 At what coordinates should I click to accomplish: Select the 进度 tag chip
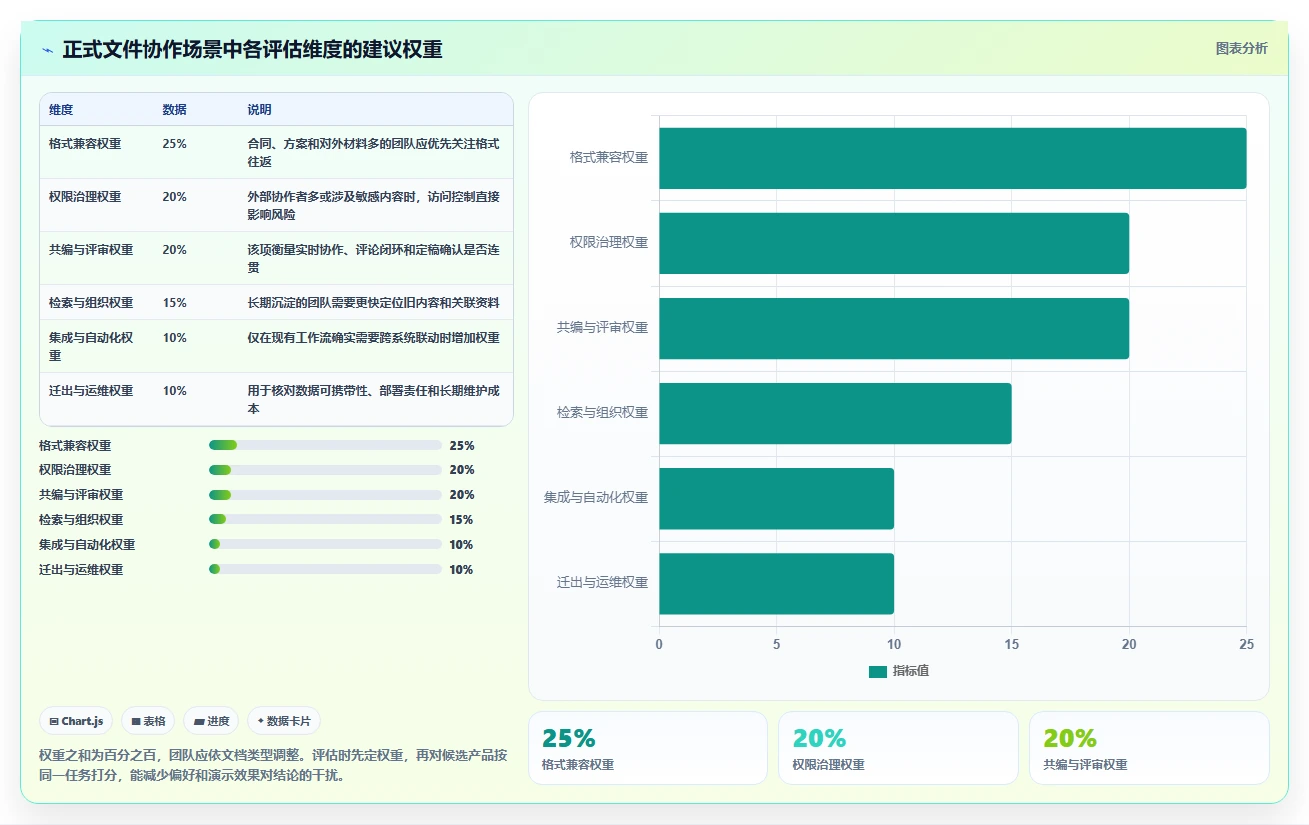(211, 721)
